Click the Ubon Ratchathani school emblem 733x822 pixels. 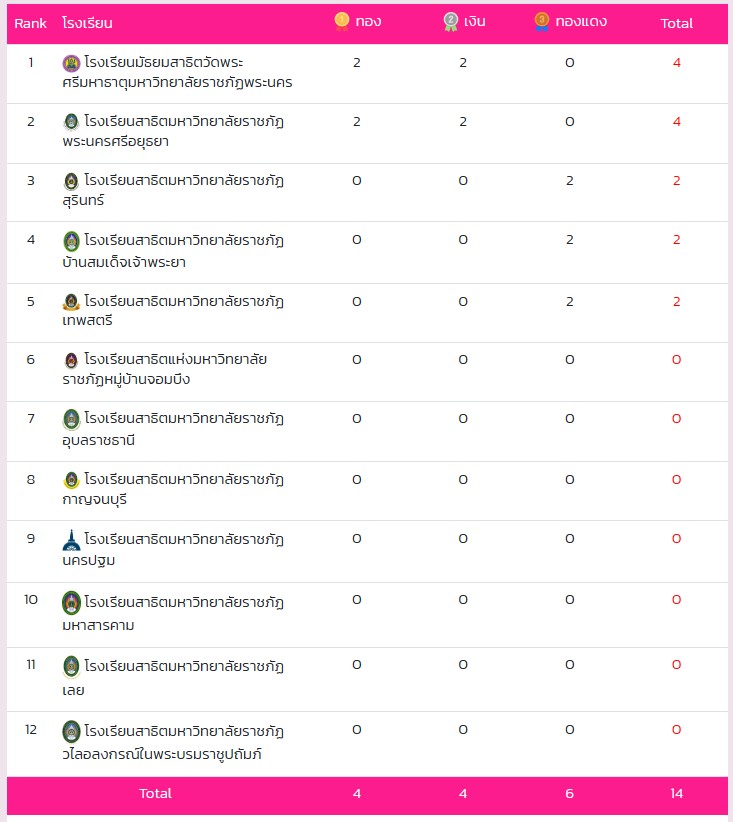[x=71, y=419]
